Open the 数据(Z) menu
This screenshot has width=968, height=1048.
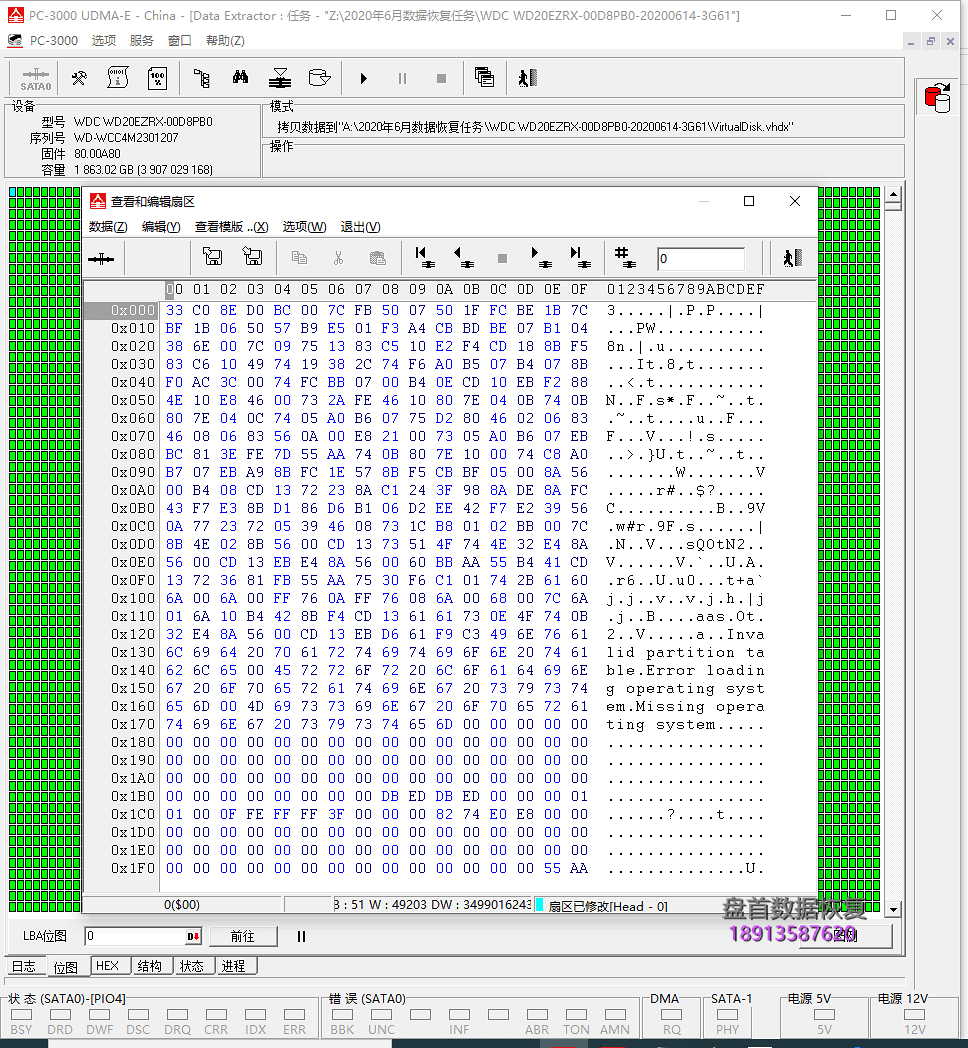(x=108, y=227)
